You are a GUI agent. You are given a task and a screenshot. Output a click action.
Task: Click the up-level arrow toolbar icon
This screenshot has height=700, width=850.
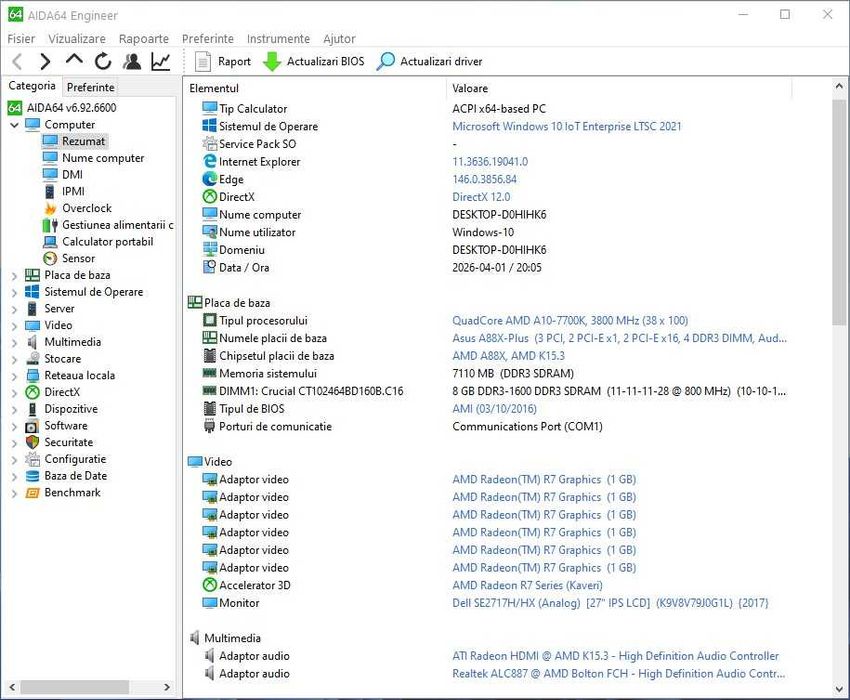click(74, 60)
